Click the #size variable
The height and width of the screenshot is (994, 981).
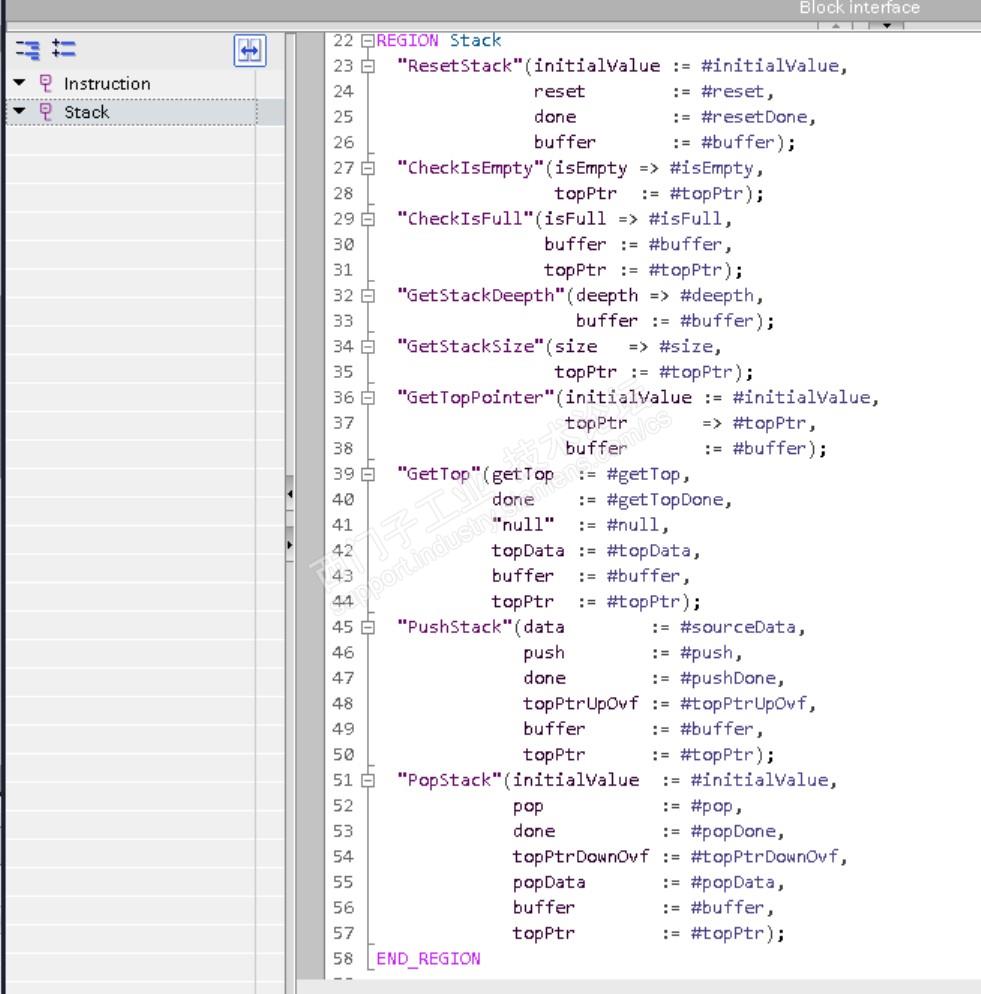tap(685, 346)
